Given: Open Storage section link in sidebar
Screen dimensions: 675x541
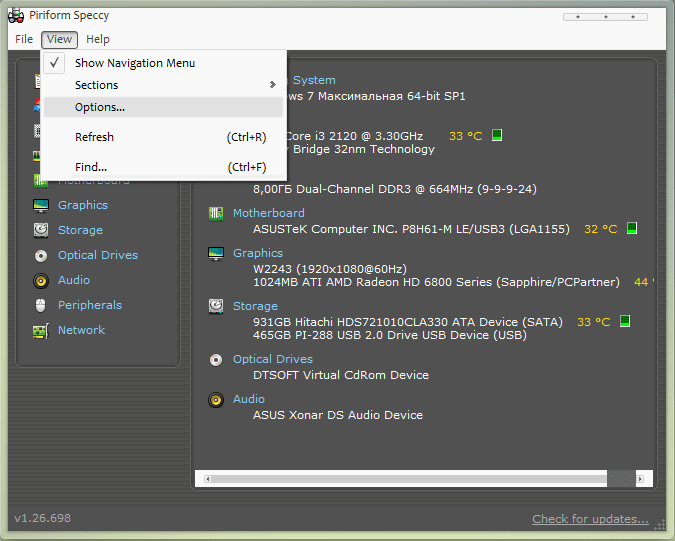Looking at the screenshot, I should (80, 230).
